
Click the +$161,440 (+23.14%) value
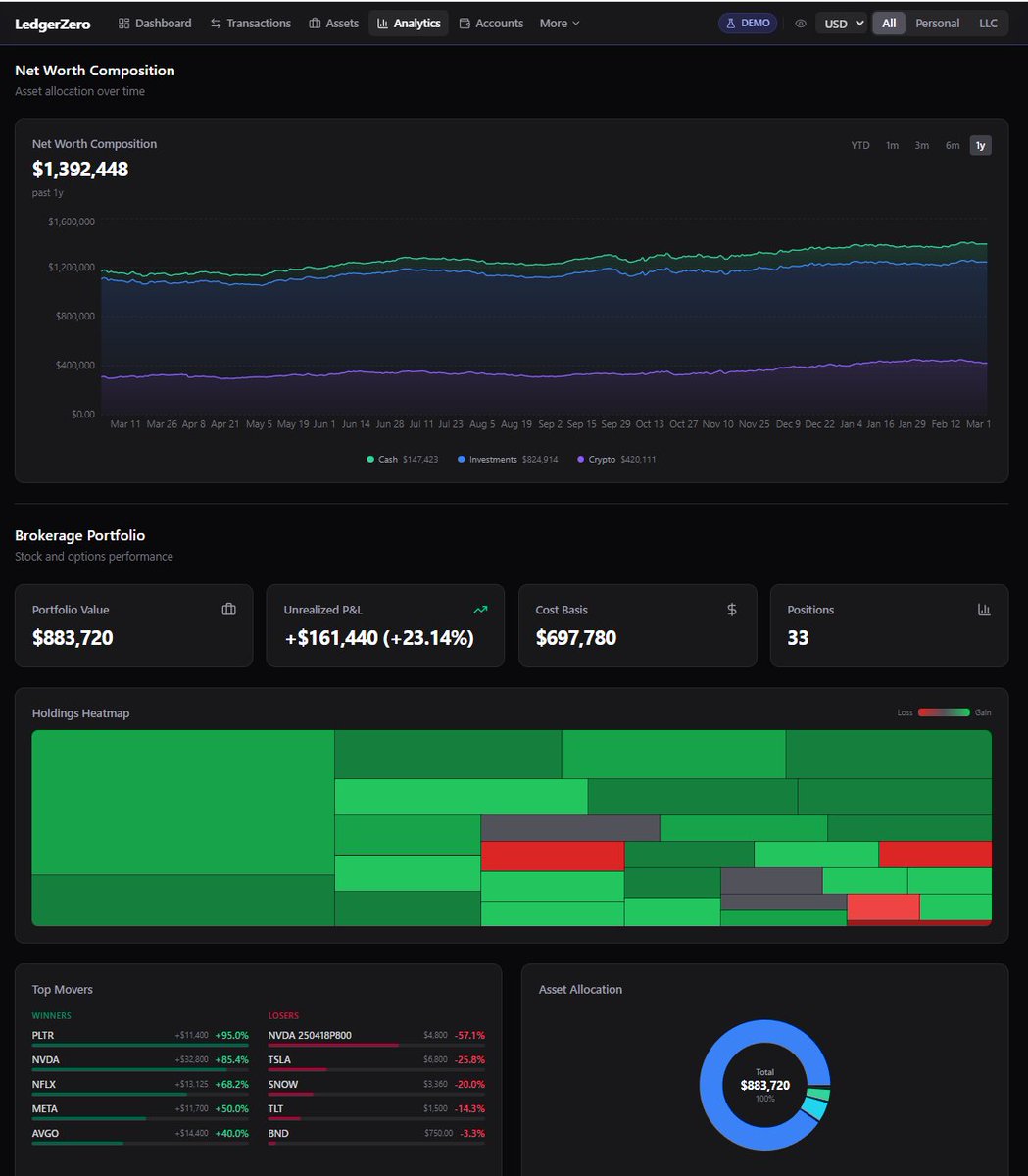tap(379, 638)
